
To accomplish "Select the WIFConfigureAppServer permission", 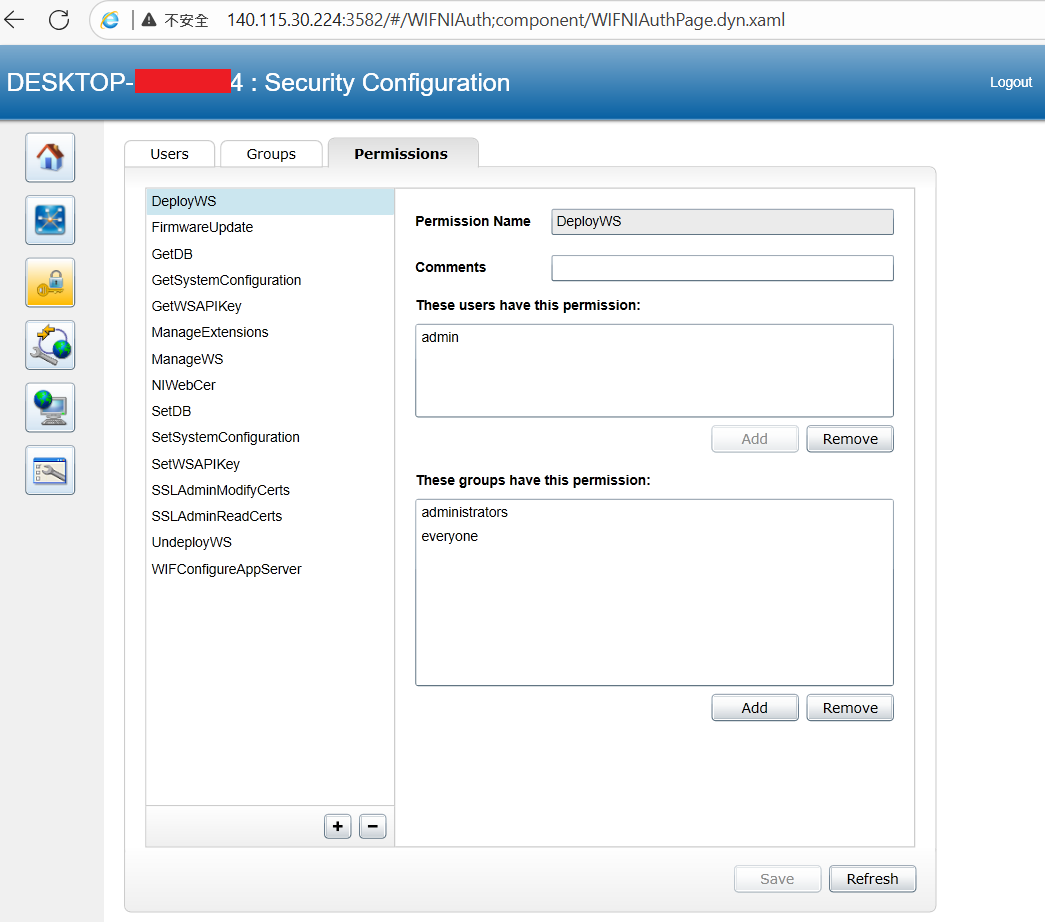I will (270, 569).
